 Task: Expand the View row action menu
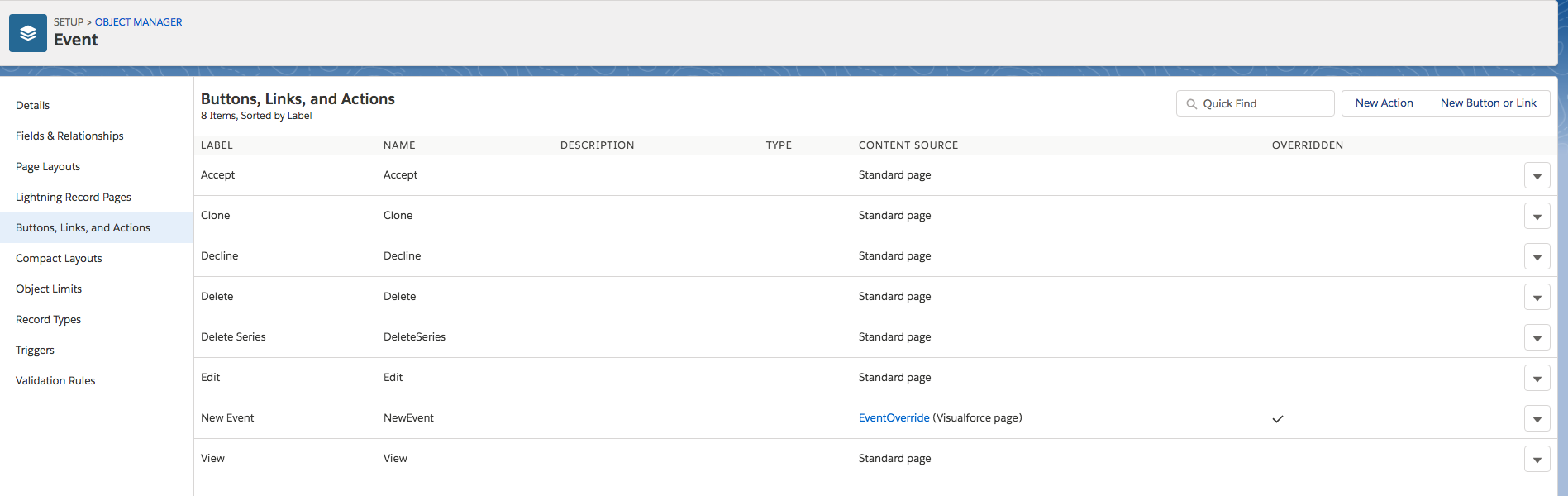click(1537, 460)
